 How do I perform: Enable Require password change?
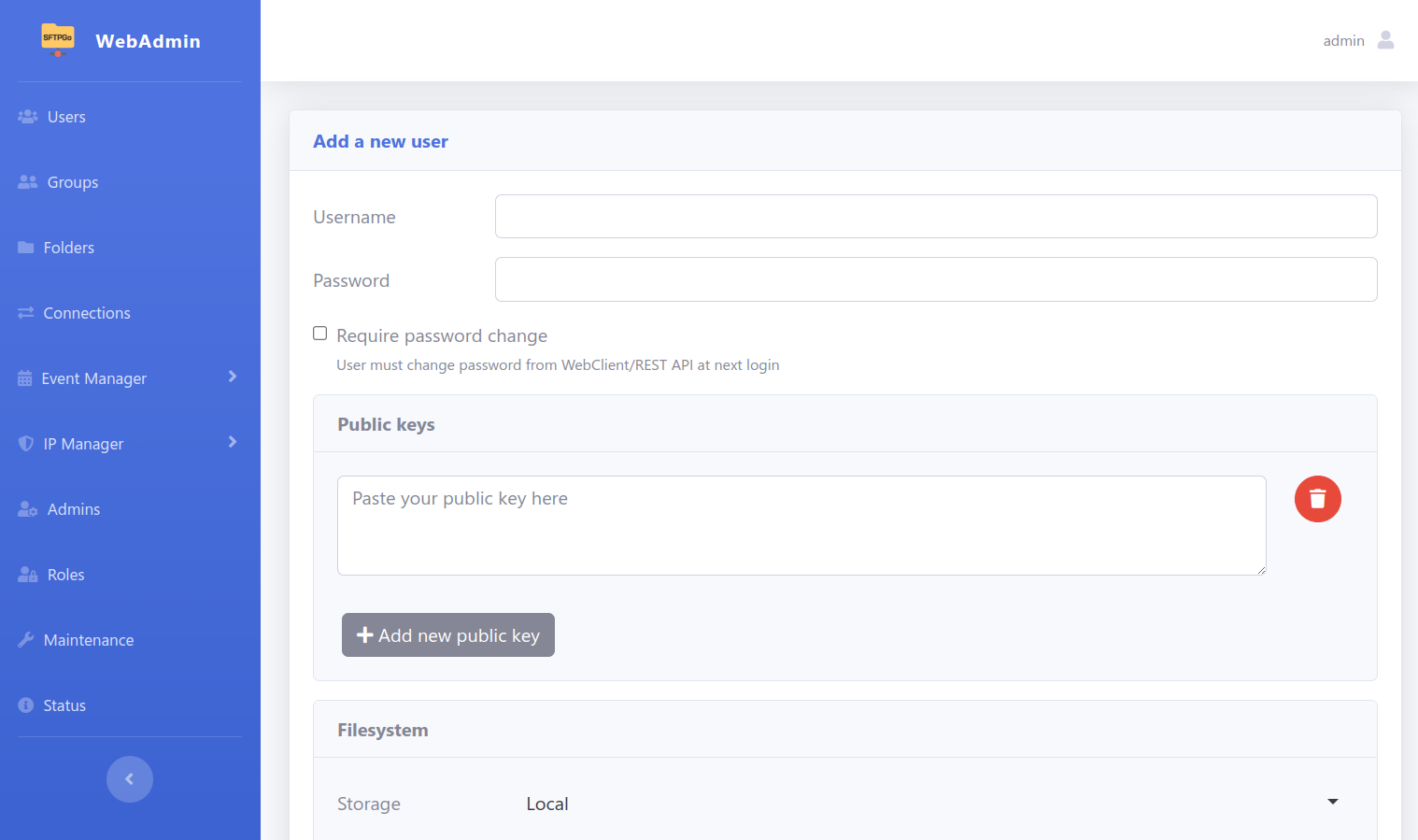coord(319,332)
